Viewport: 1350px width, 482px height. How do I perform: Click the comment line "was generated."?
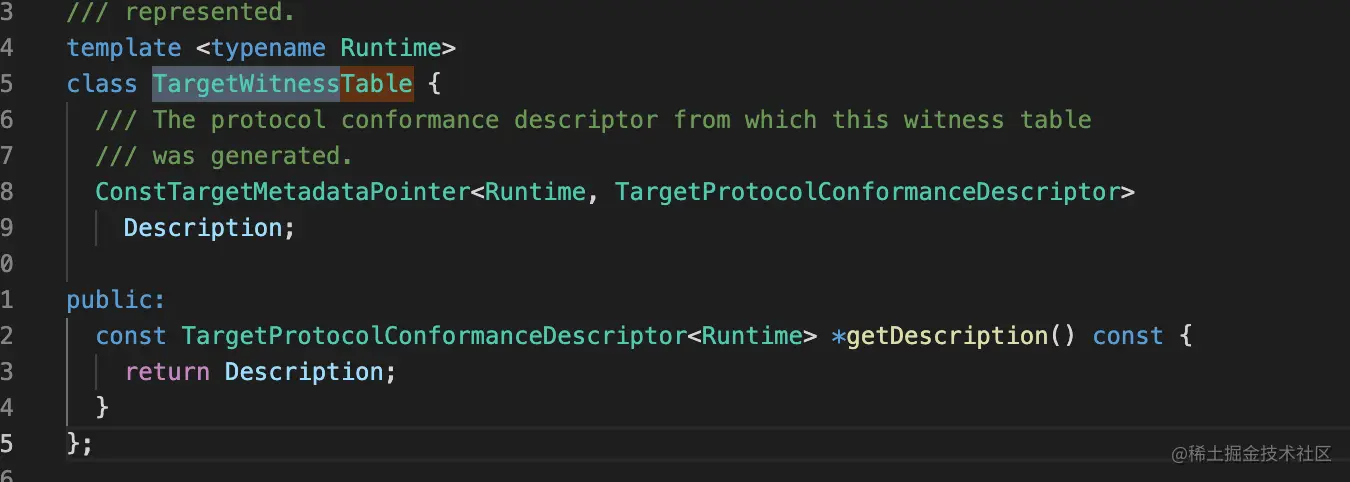(x=224, y=155)
